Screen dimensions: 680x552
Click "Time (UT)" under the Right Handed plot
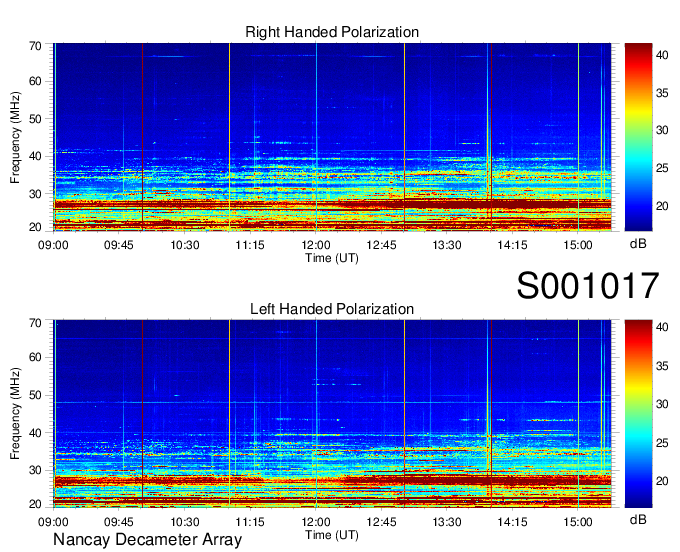point(332,258)
